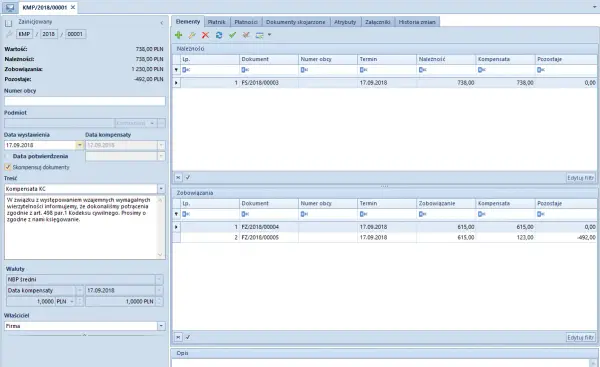Open the Historia zmian tab
600x367 pixels.
(417, 22)
